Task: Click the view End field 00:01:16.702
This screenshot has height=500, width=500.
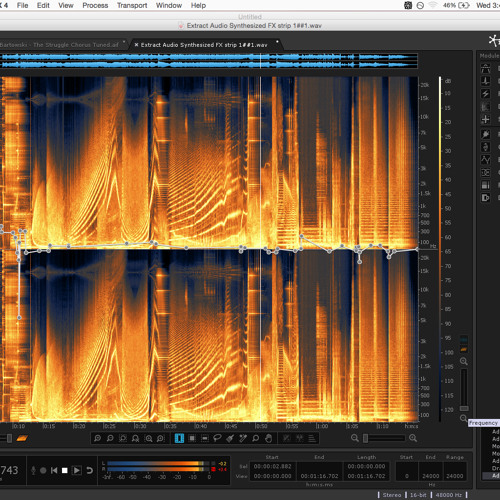Action: click(x=319, y=476)
